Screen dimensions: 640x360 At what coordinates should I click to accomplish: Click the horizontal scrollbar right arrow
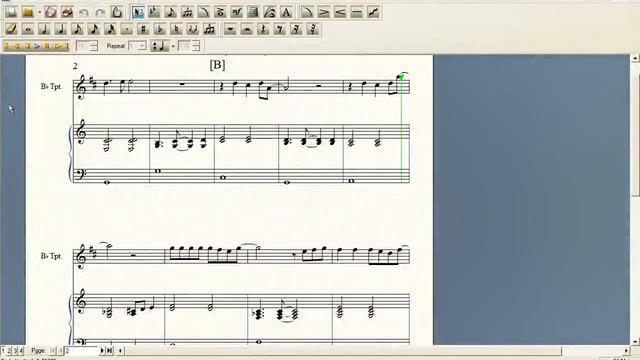(627, 351)
